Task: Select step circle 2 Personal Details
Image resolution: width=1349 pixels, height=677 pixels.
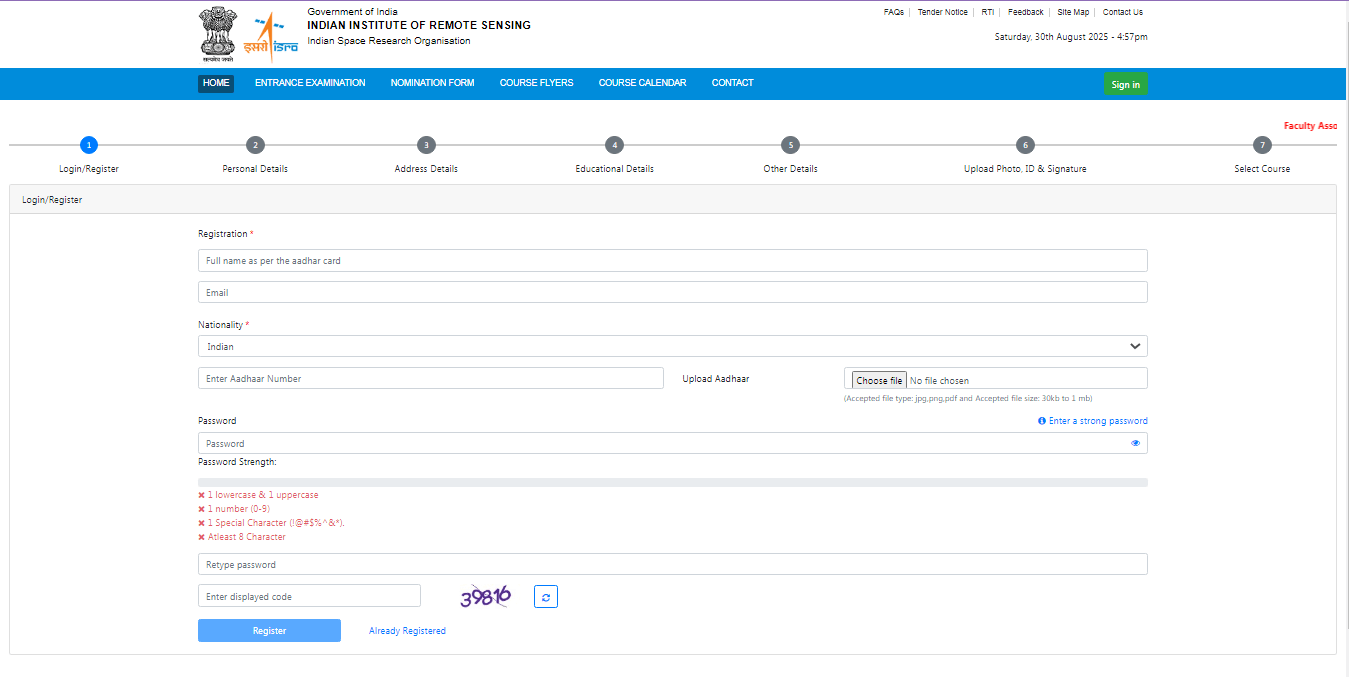Action: coord(254,144)
